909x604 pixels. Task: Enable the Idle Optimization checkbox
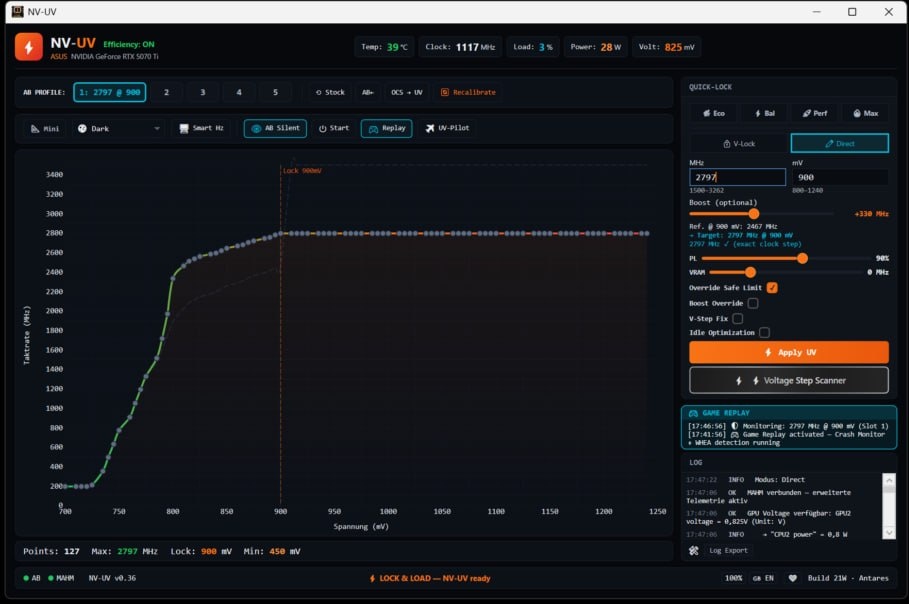point(765,332)
